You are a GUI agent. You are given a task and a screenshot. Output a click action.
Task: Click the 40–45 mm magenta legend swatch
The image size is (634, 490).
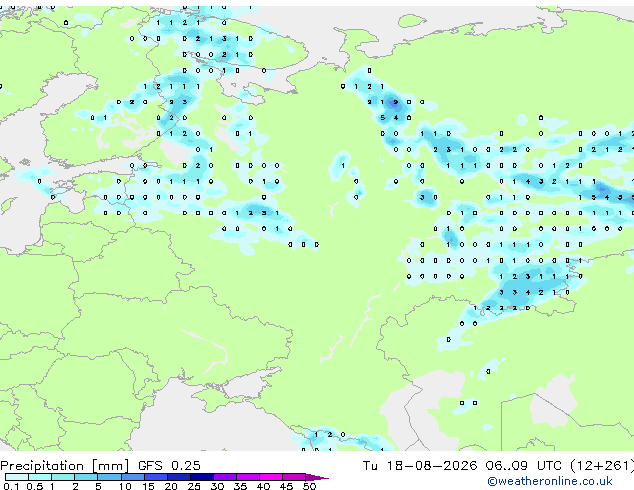click(x=271, y=477)
